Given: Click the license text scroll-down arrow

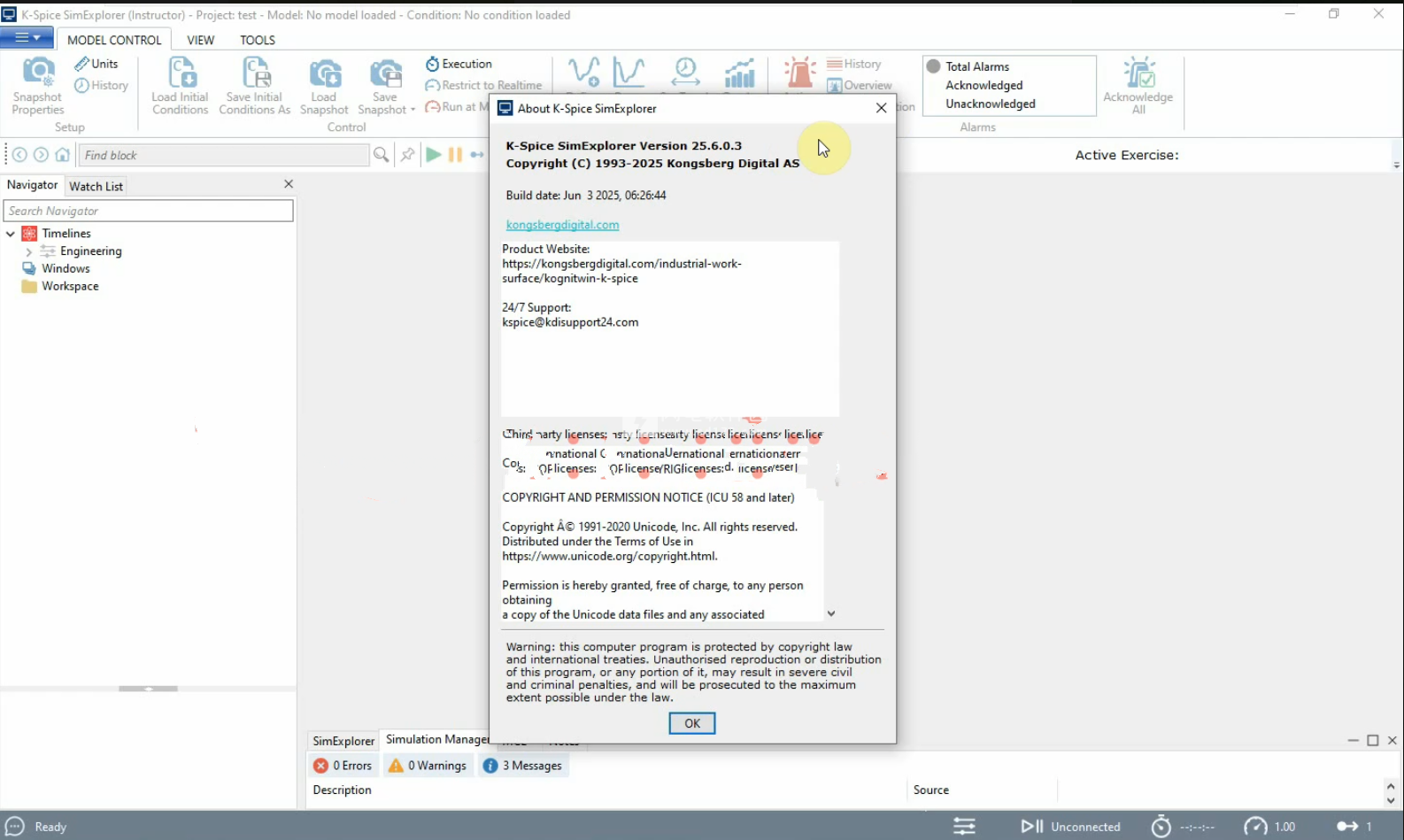Looking at the screenshot, I should coord(830,613).
